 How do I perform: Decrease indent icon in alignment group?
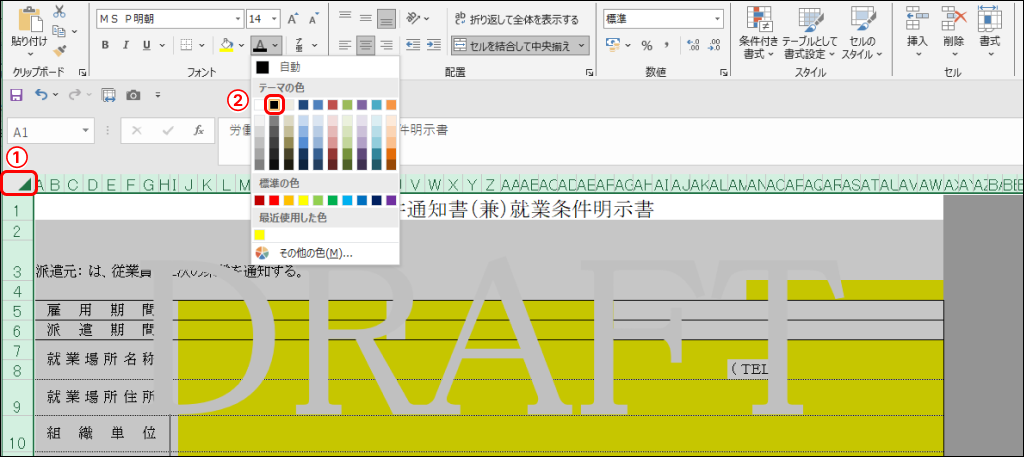tap(413, 45)
